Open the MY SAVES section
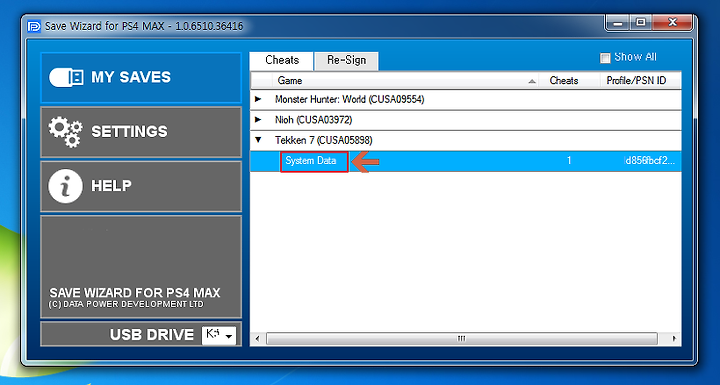This screenshot has width=720, height=385. 141,78
